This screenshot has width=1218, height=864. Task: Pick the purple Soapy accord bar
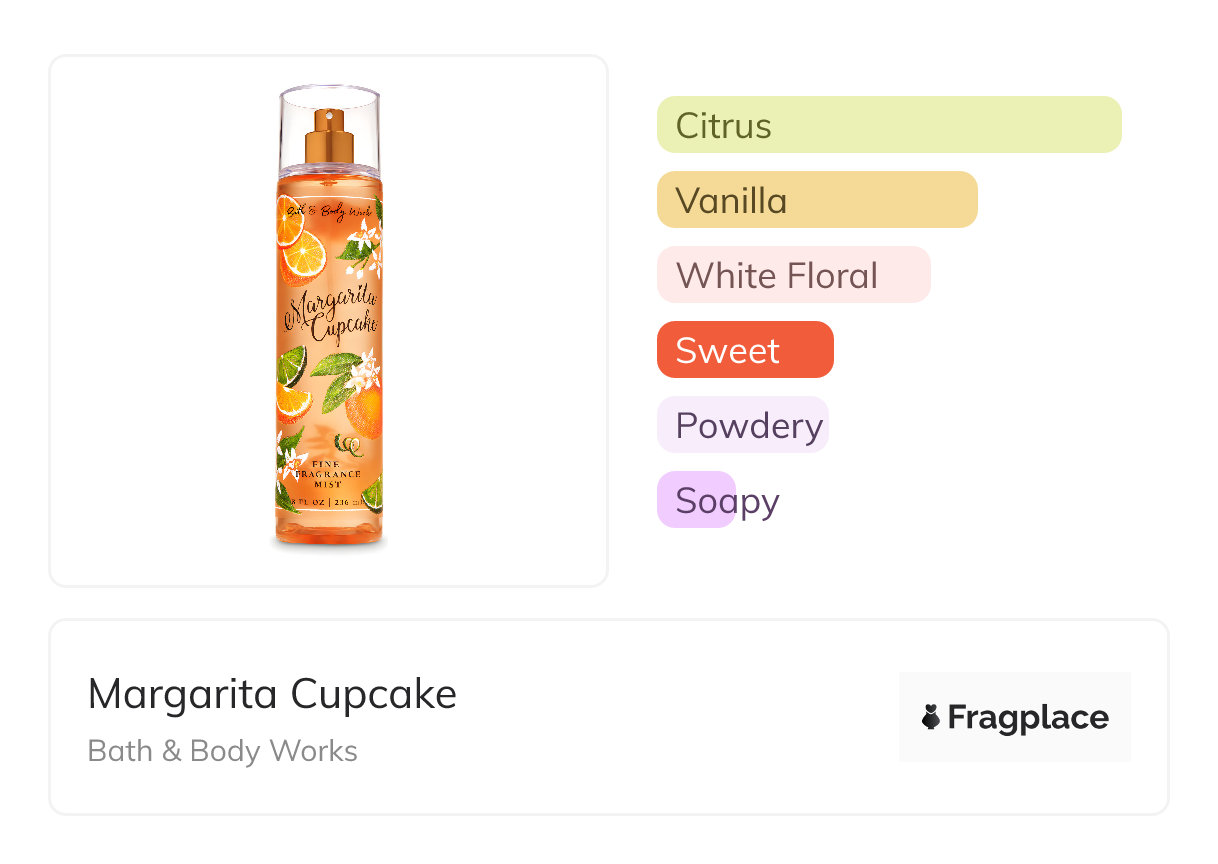pyautogui.click(x=697, y=500)
